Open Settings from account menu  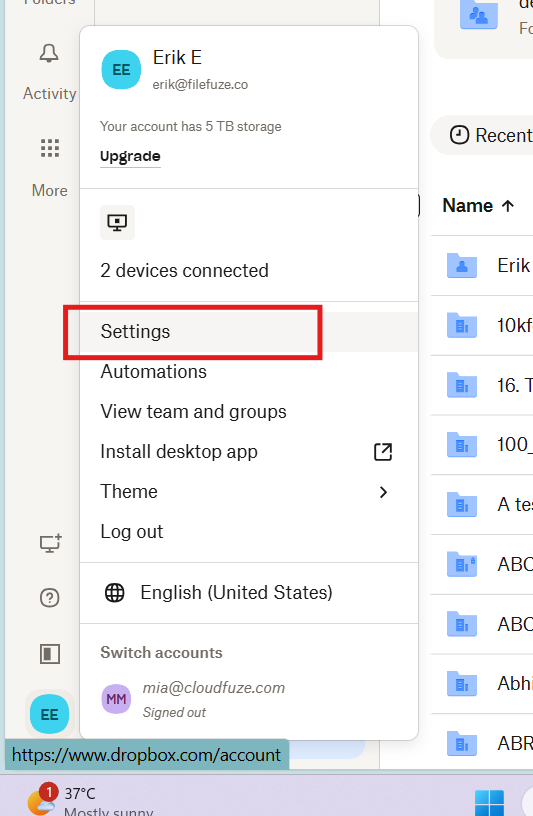point(249,332)
